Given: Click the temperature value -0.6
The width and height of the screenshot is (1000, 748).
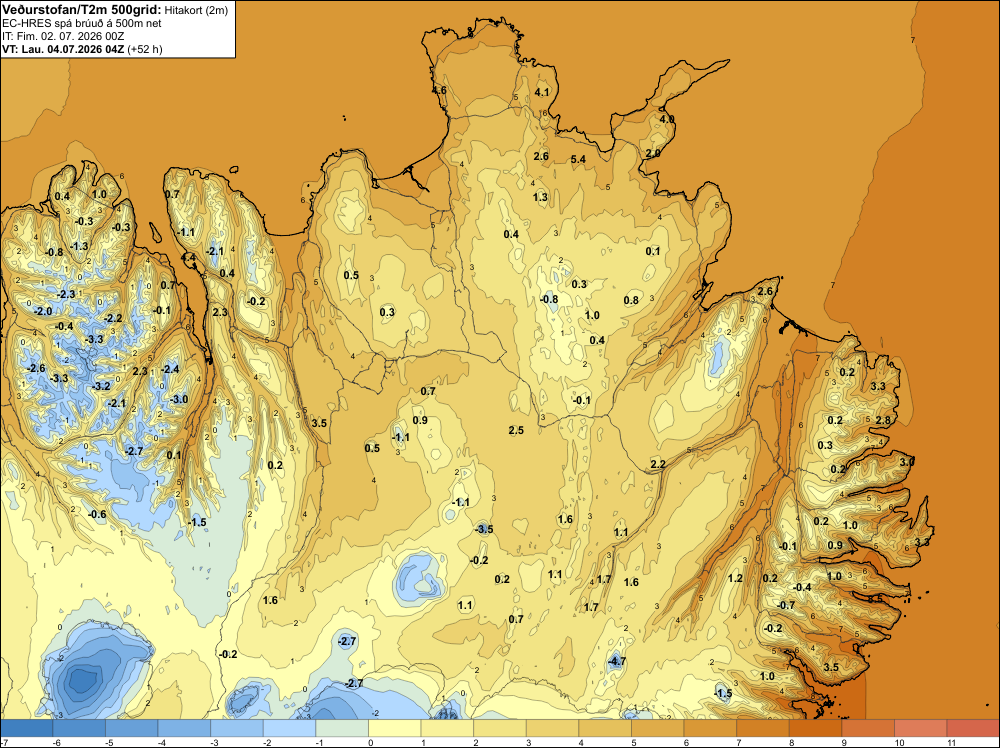Looking at the screenshot, I should (97, 515).
